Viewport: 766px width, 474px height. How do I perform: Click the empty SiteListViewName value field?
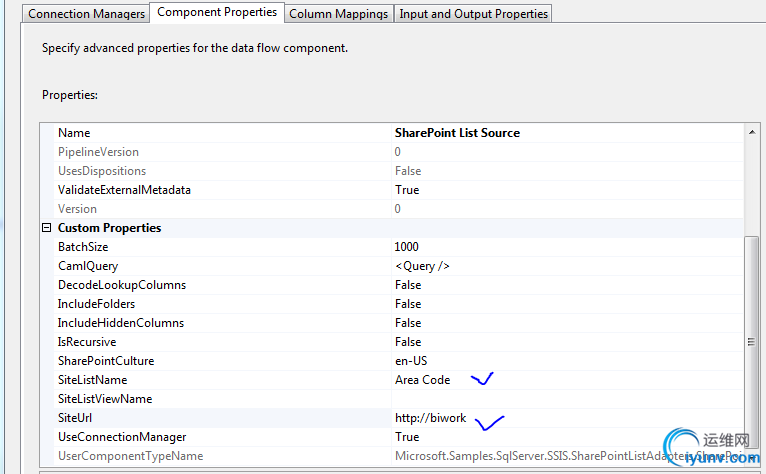point(567,399)
